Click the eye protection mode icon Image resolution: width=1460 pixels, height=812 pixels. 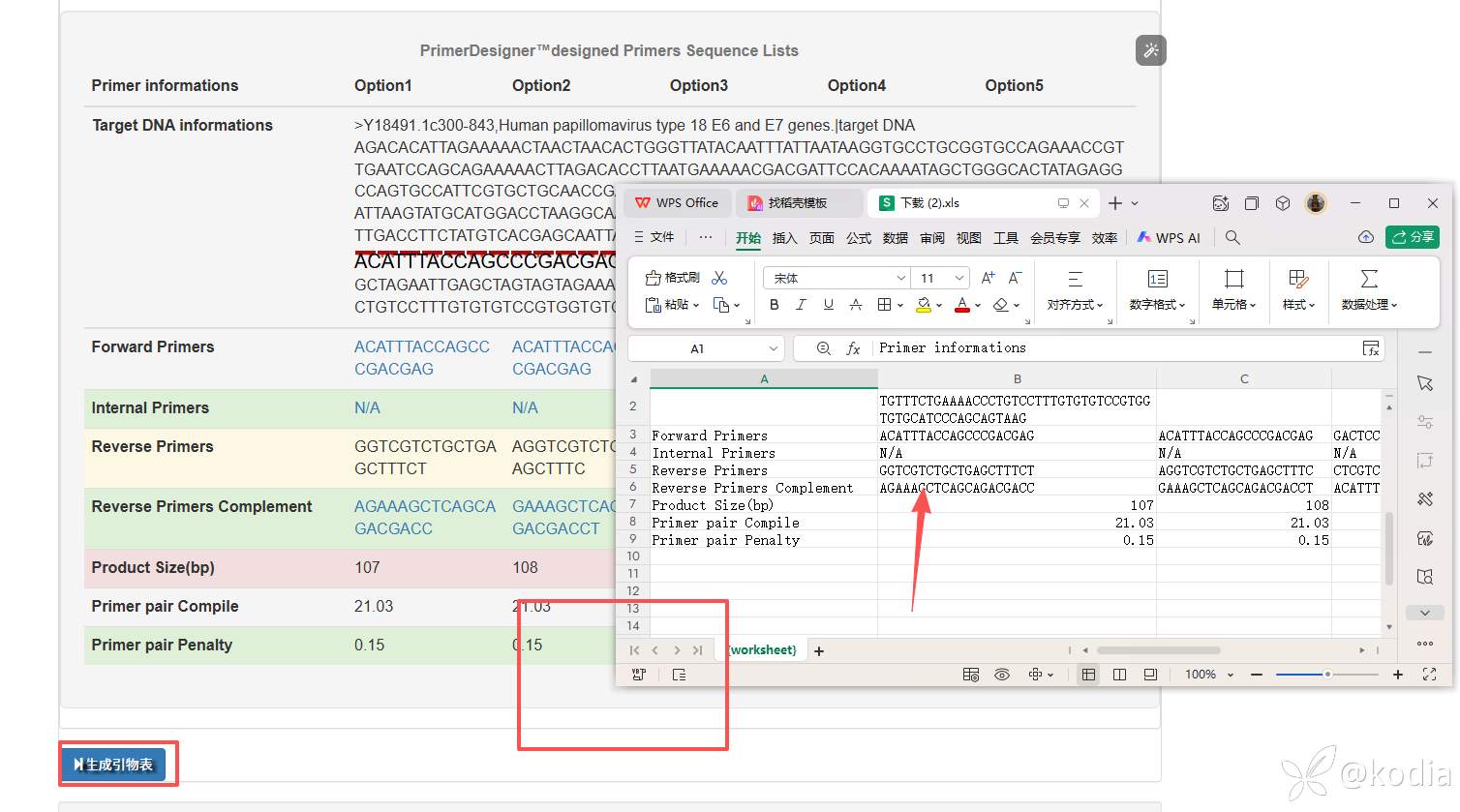(x=1002, y=675)
